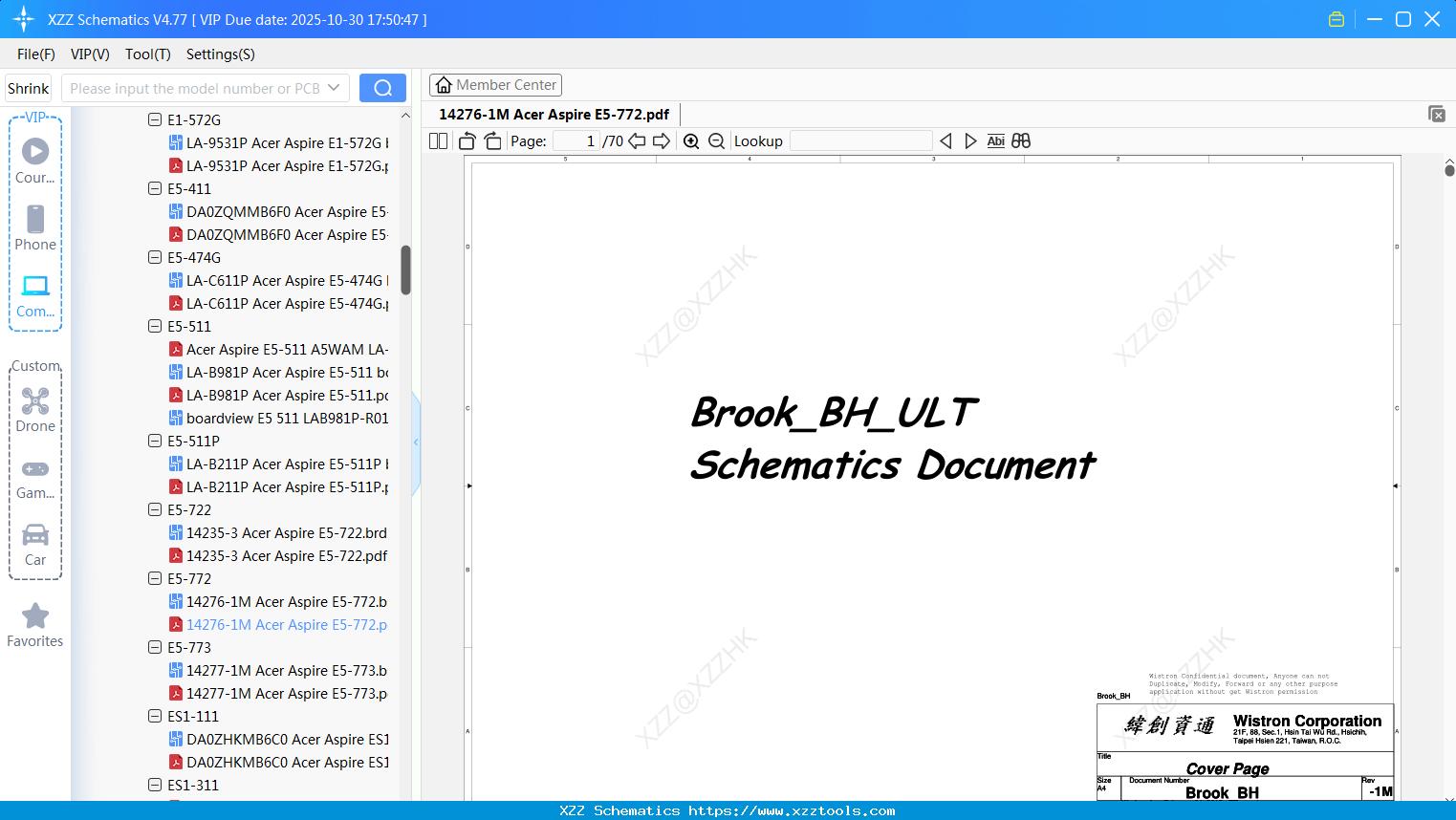Viewport: 1456px width, 820px height.
Task: Find previous lookup match
Action: (945, 141)
